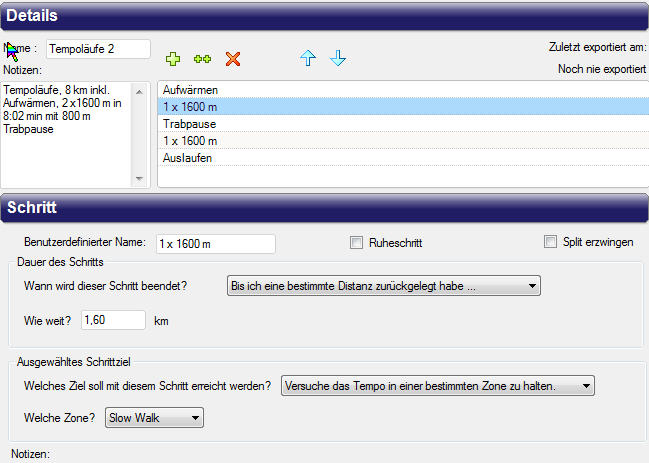Viewport: 649px width, 463px height.
Task: Expand the step target goal dropdown
Action: [438, 386]
